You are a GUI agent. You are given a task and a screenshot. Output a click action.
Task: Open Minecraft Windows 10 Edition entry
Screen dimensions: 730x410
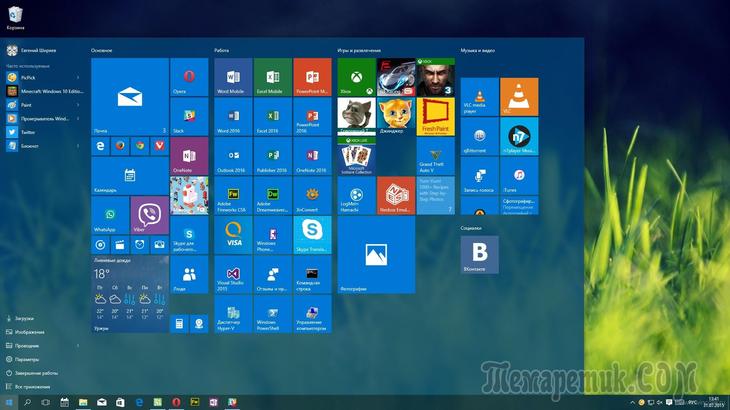(x=45, y=91)
